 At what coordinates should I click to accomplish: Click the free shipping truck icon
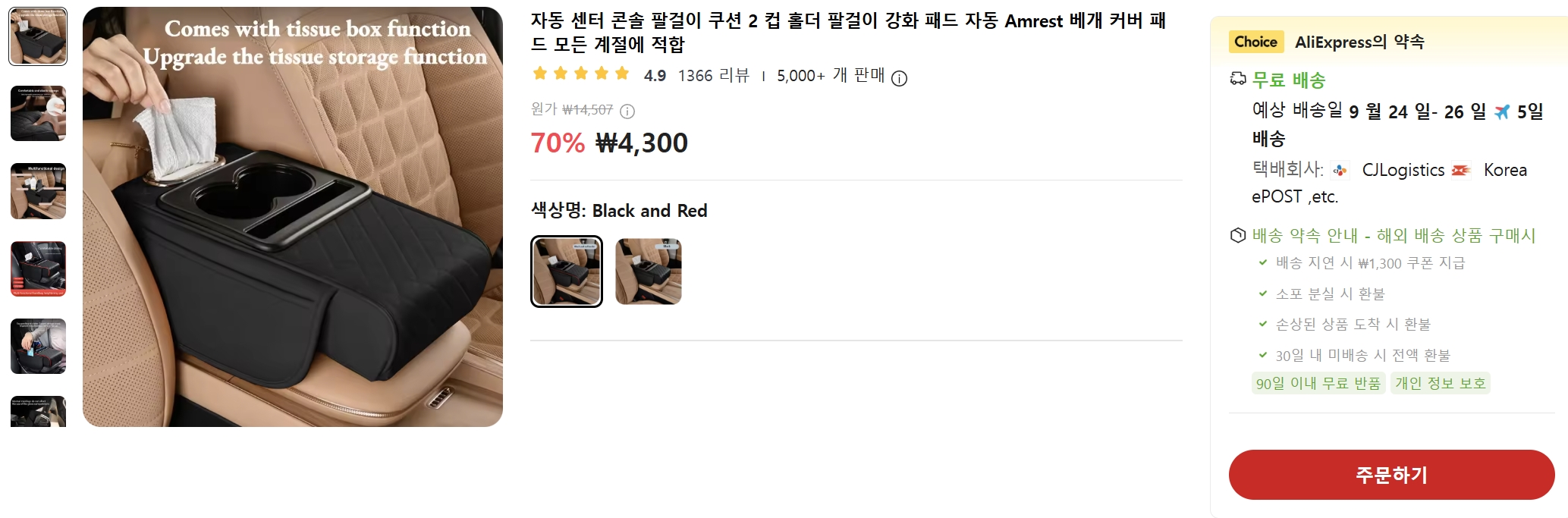coord(1238,79)
